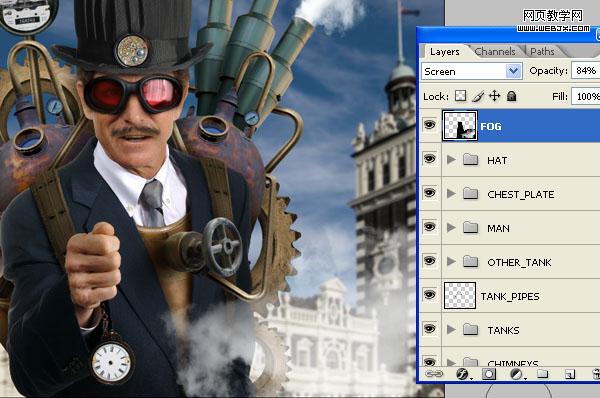Screen dimensions: 600x398
Task: Switch to the Paths tab
Action: pos(542,52)
